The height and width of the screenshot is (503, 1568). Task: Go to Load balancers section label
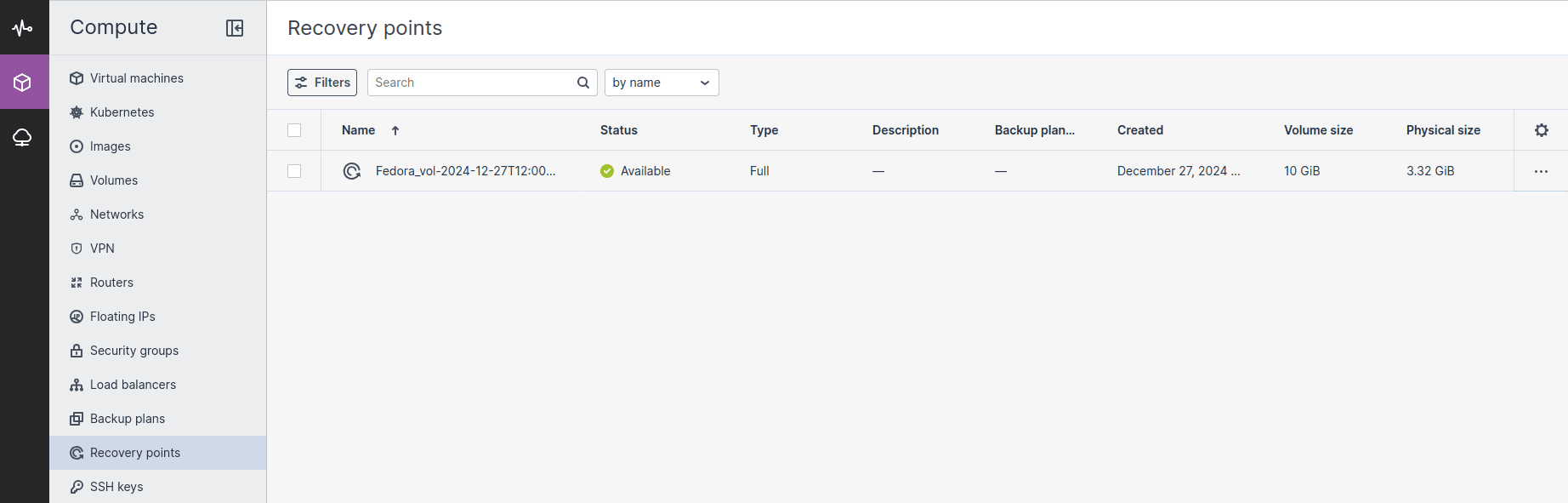133,385
